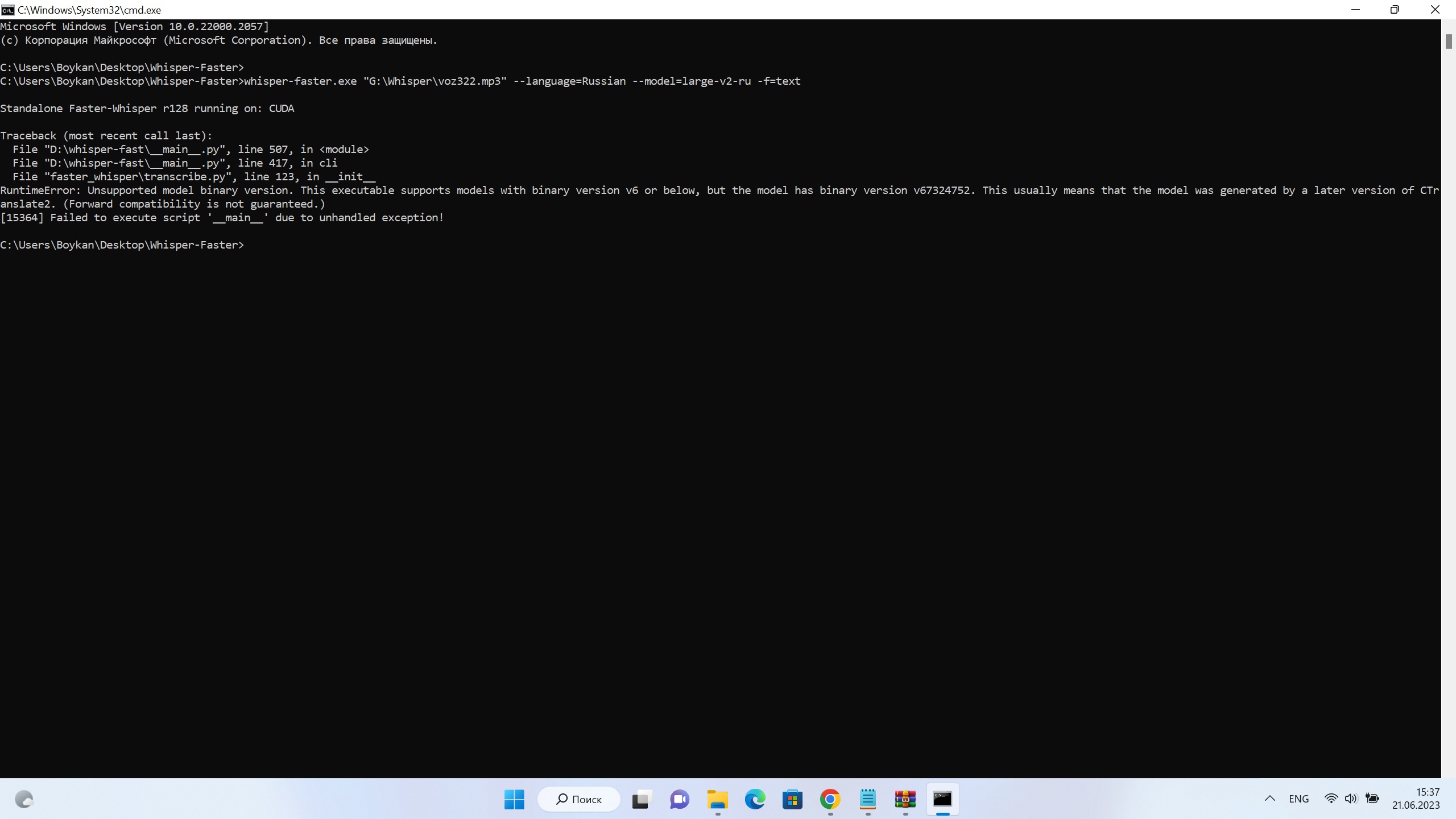Image resolution: width=1456 pixels, height=819 pixels.
Task: Launch Microsoft Edge from the taskbar
Action: pos(755,799)
